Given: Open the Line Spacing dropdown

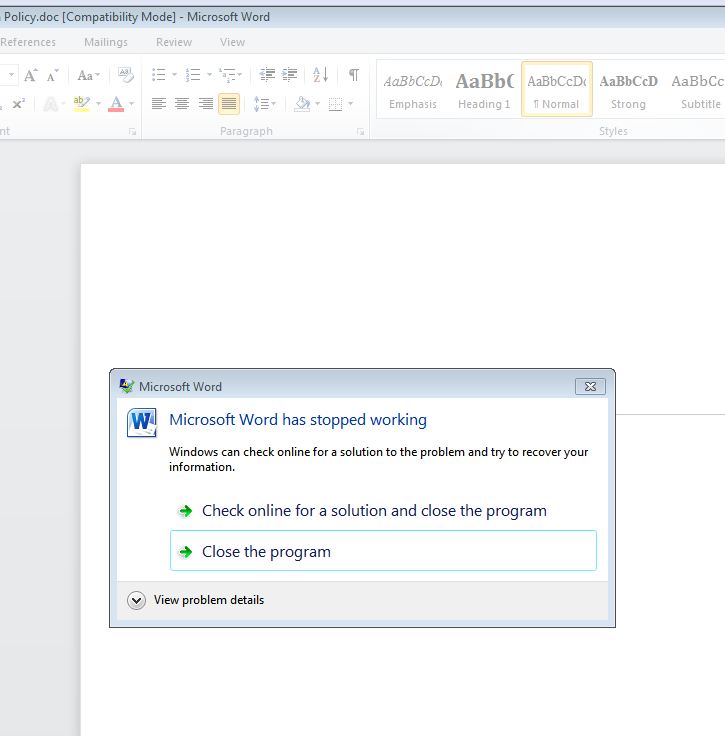Looking at the screenshot, I should click(x=264, y=104).
